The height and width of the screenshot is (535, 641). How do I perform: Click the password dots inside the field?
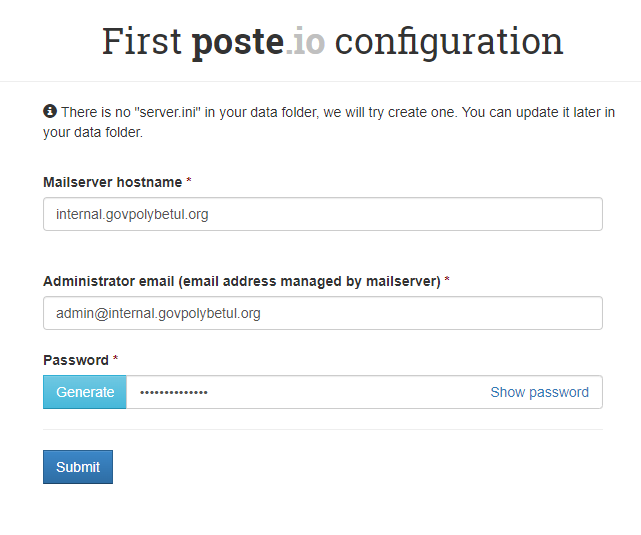click(x=174, y=392)
